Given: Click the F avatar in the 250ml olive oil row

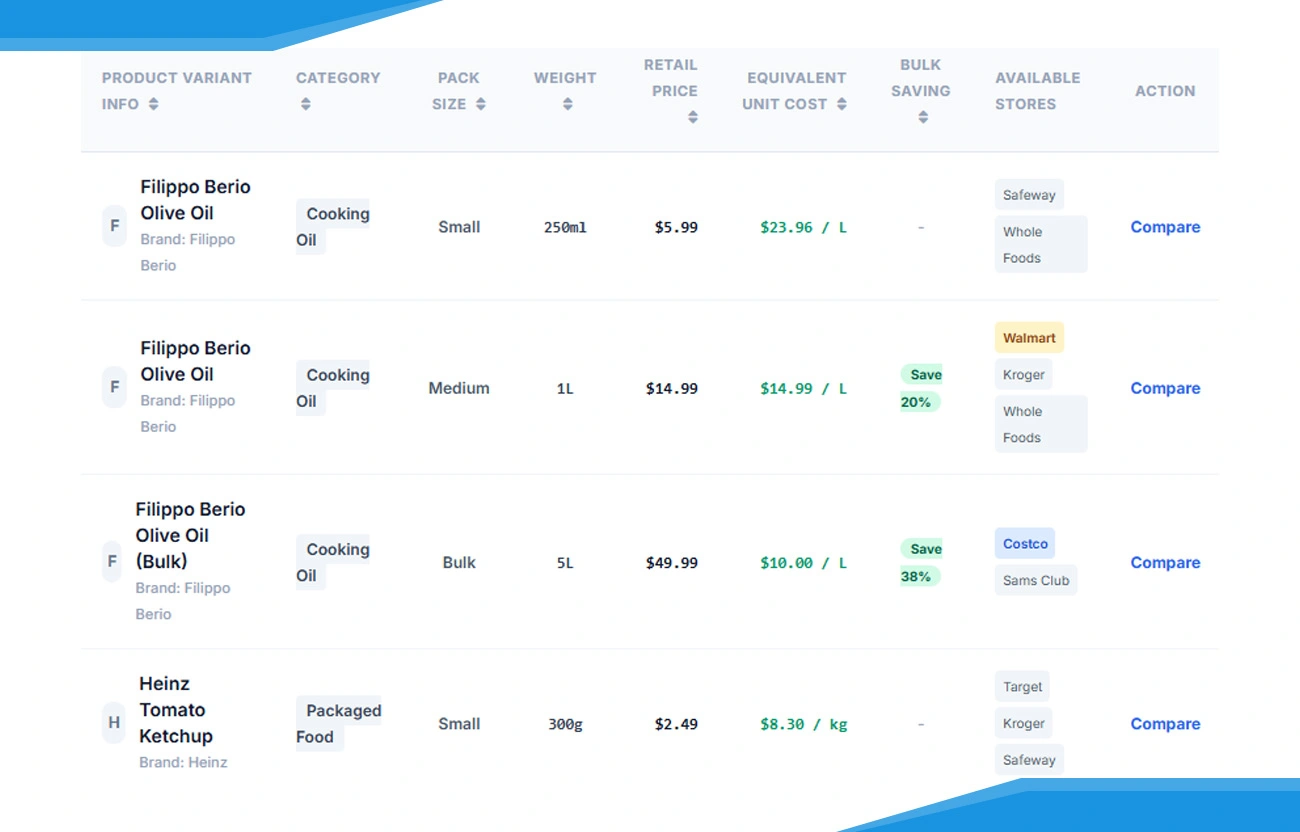Looking at the screenshot, I should pyautogui.click(x=115, y=226).
